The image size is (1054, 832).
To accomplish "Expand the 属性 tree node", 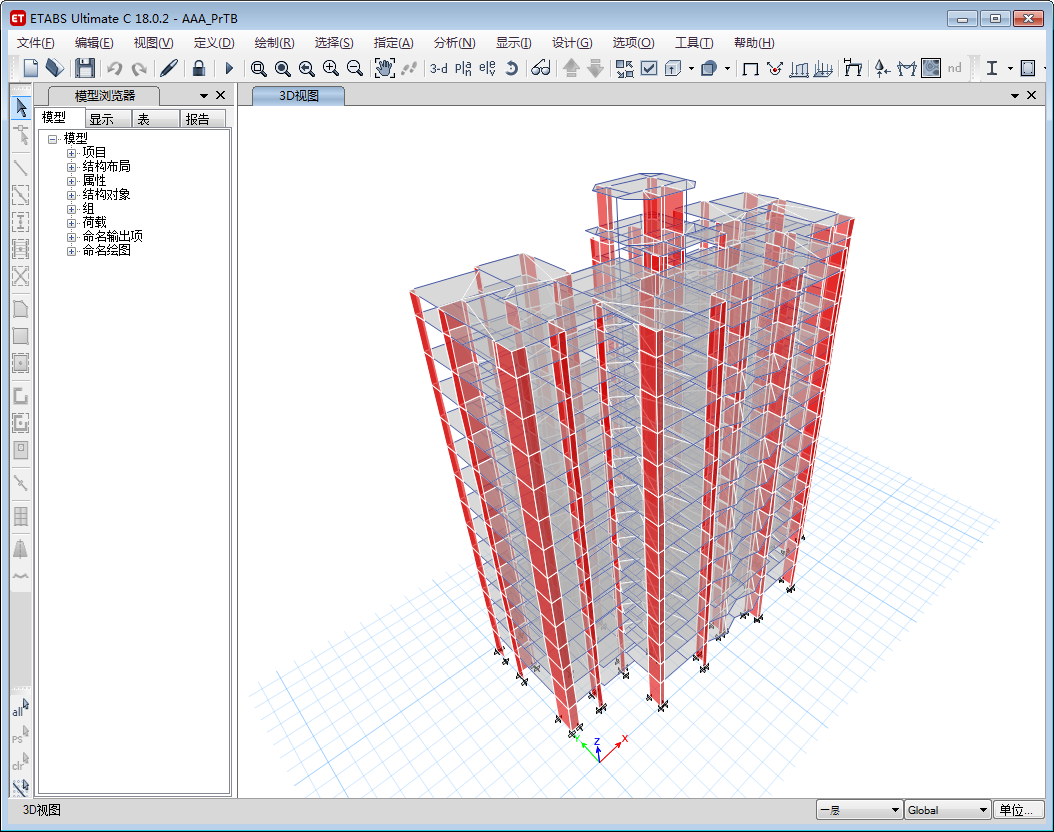I will coord(71,181).
